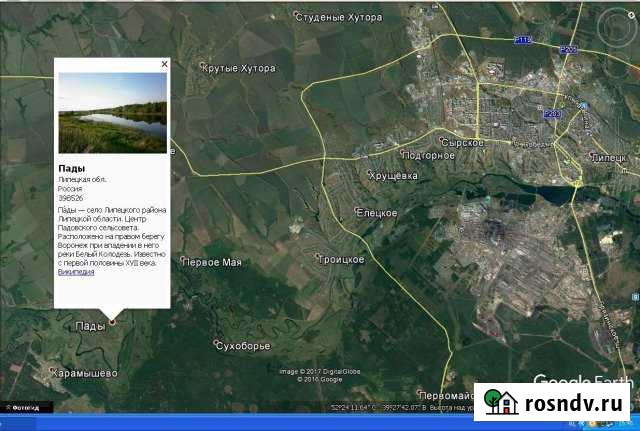640x431 pixels.
Task: Click the Липецк city label
Action: tap(610, 158)
